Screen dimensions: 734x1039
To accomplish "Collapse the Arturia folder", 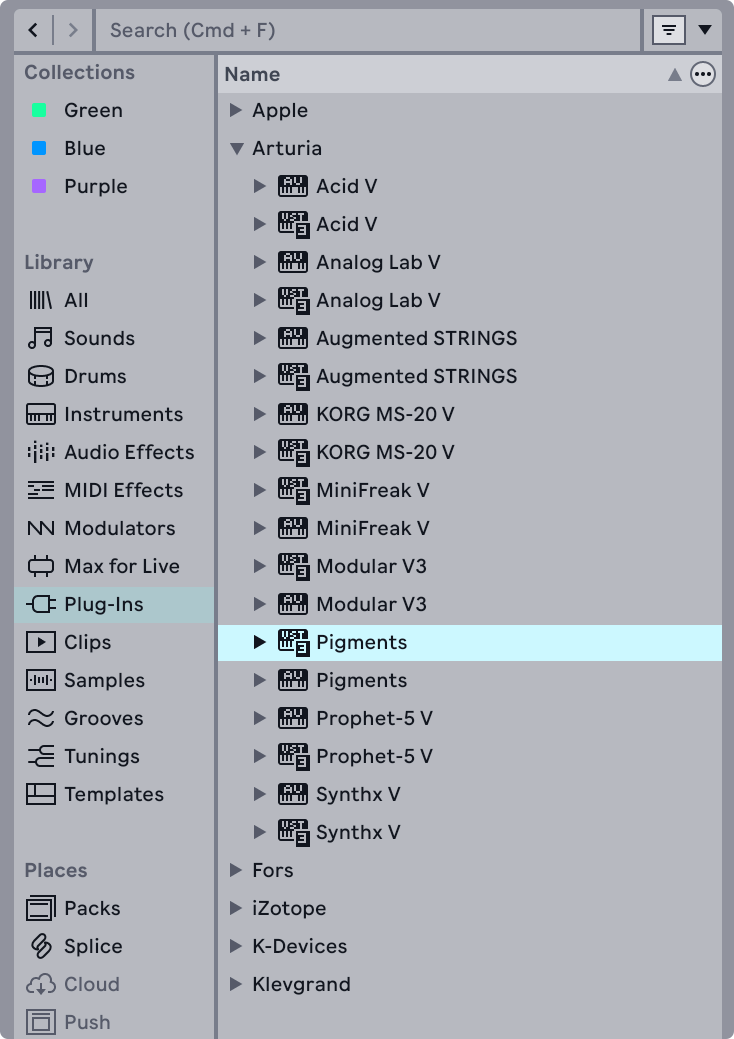I will (x=236, y=148).
